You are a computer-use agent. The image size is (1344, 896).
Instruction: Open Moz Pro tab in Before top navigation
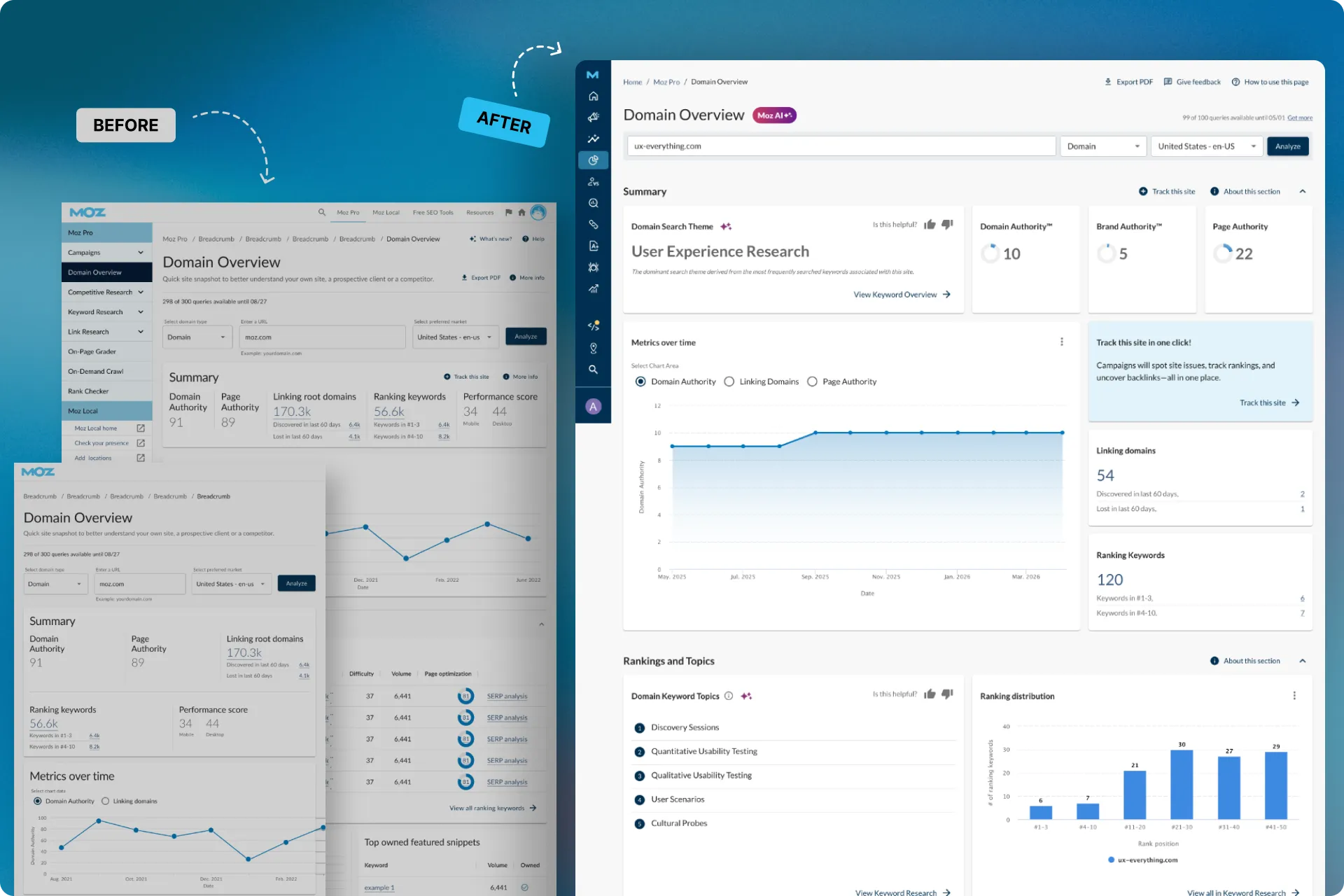point(348,212)
